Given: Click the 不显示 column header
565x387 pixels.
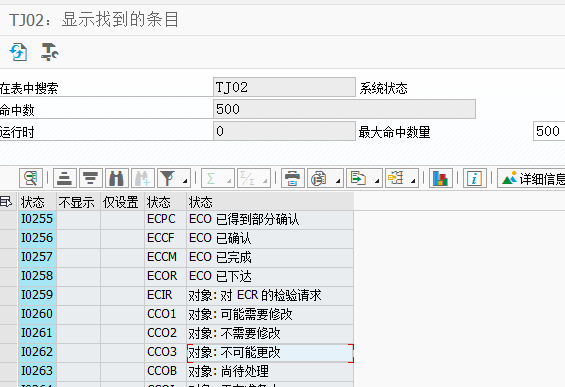Looking at the screenshot, I should point(78,202).
